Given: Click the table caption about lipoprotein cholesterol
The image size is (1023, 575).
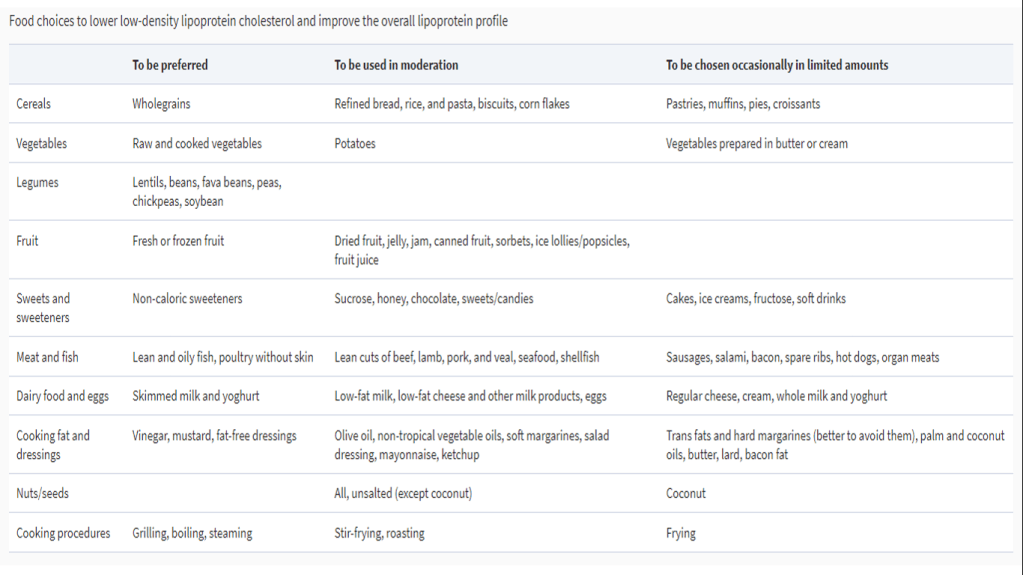Looking at the screenshot, I should 258,21.
